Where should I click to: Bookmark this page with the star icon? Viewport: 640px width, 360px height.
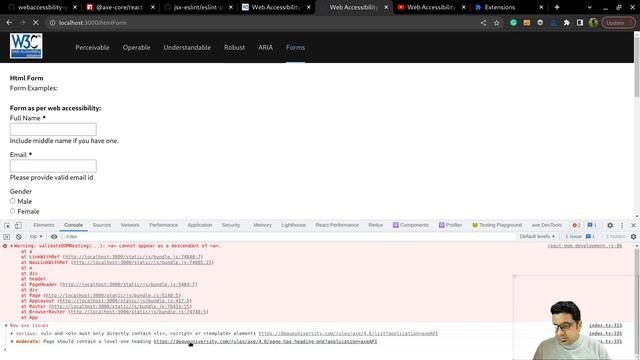coord(497,23)
